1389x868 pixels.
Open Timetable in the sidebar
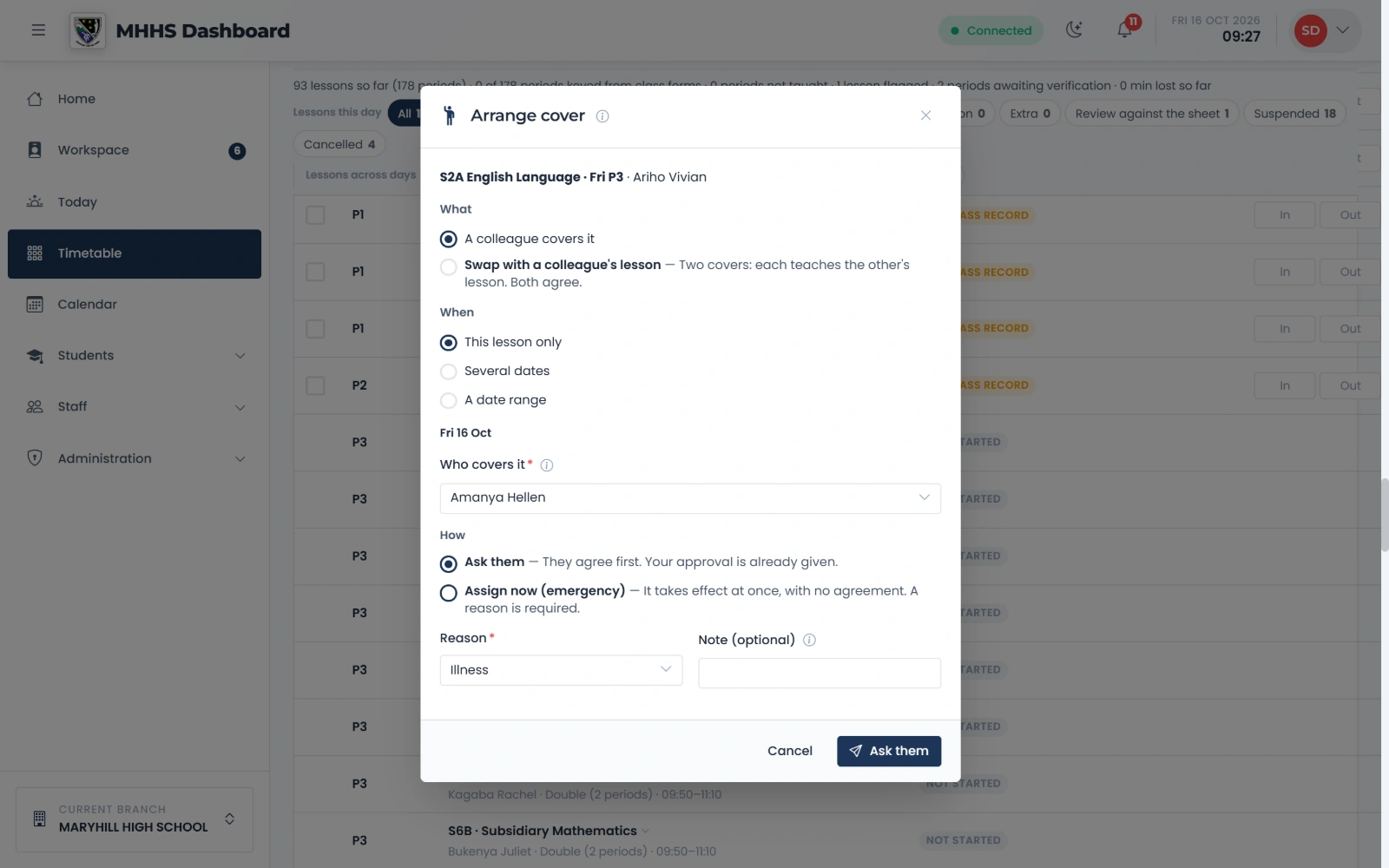click(x=135, y=253)
